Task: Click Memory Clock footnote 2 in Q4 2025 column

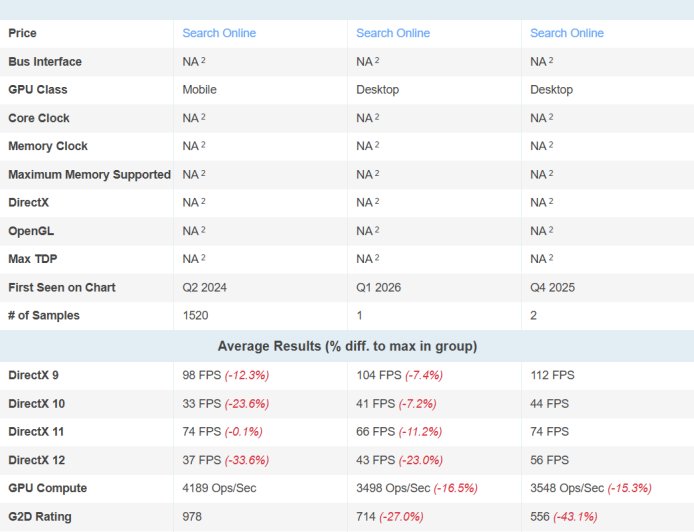Action: tap(552, 145)
